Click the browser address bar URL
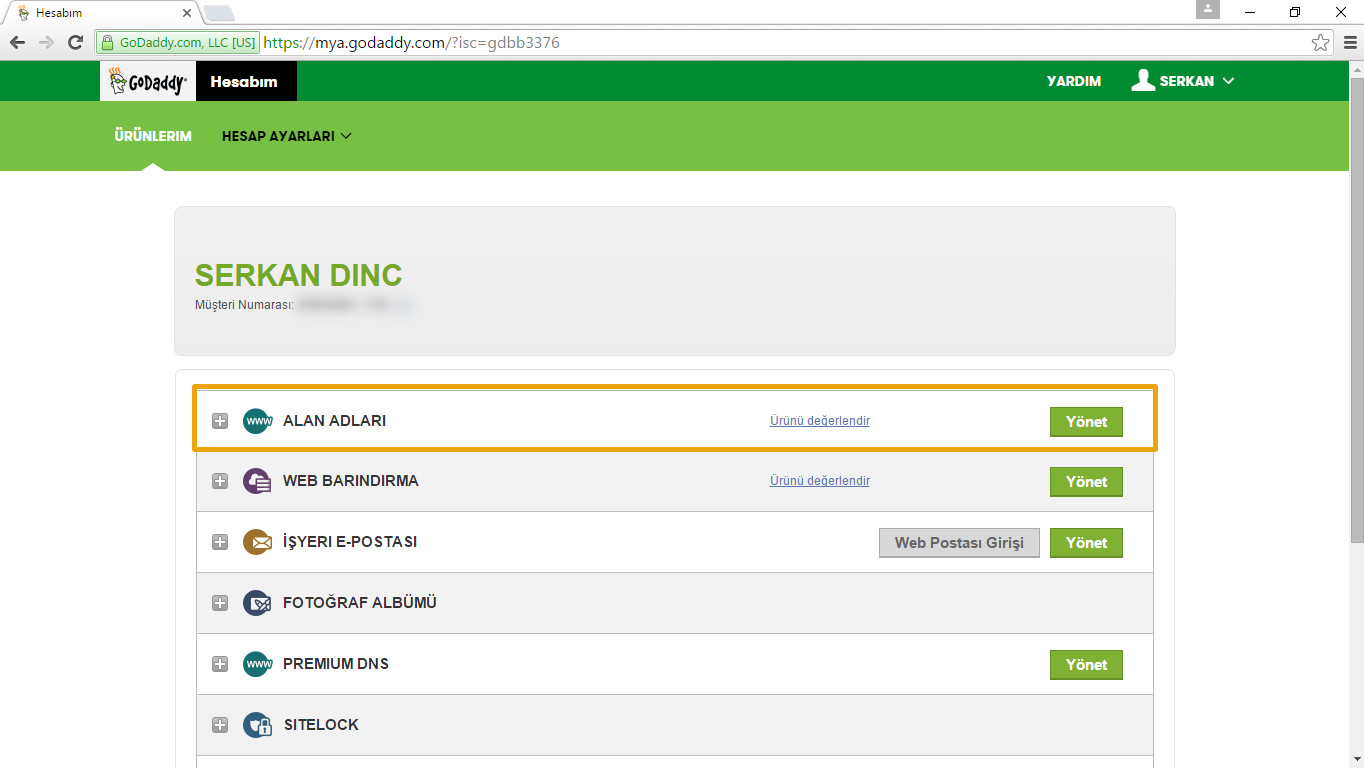The width and height of the screenshot is (1364, 768). tap(412, 43)
